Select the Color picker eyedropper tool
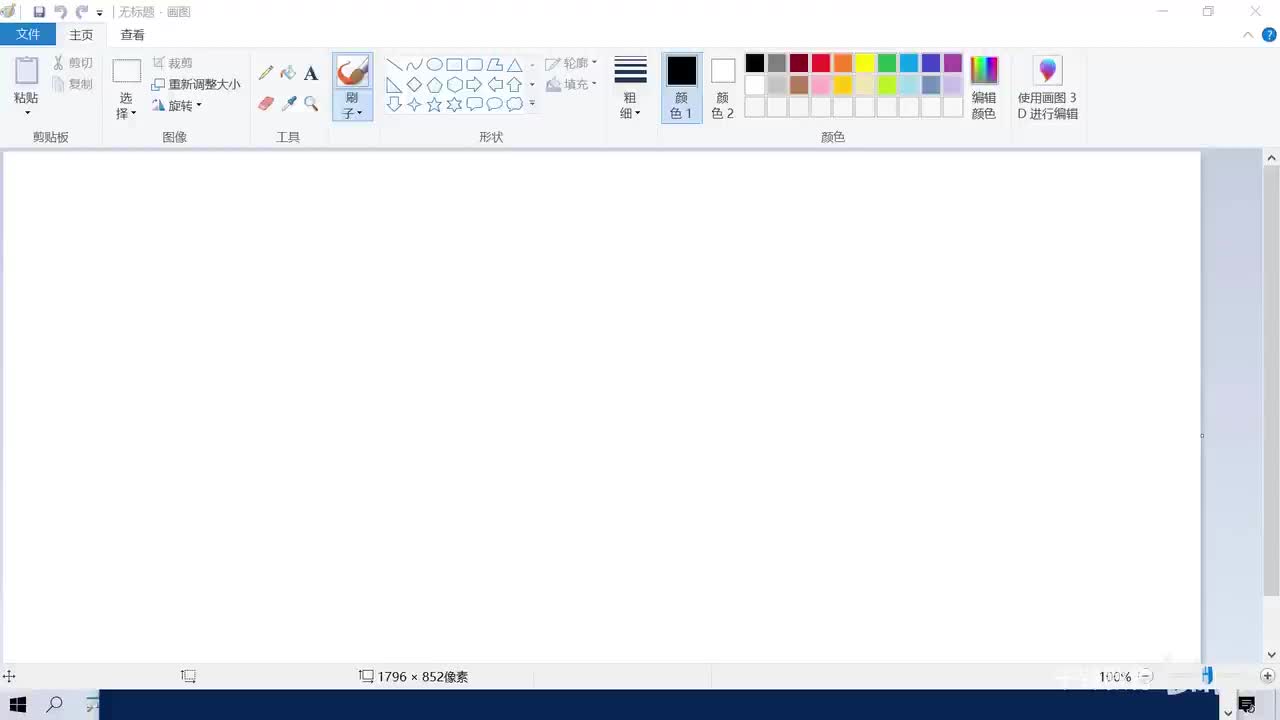 pyautogui.click(x=288, y=103)
